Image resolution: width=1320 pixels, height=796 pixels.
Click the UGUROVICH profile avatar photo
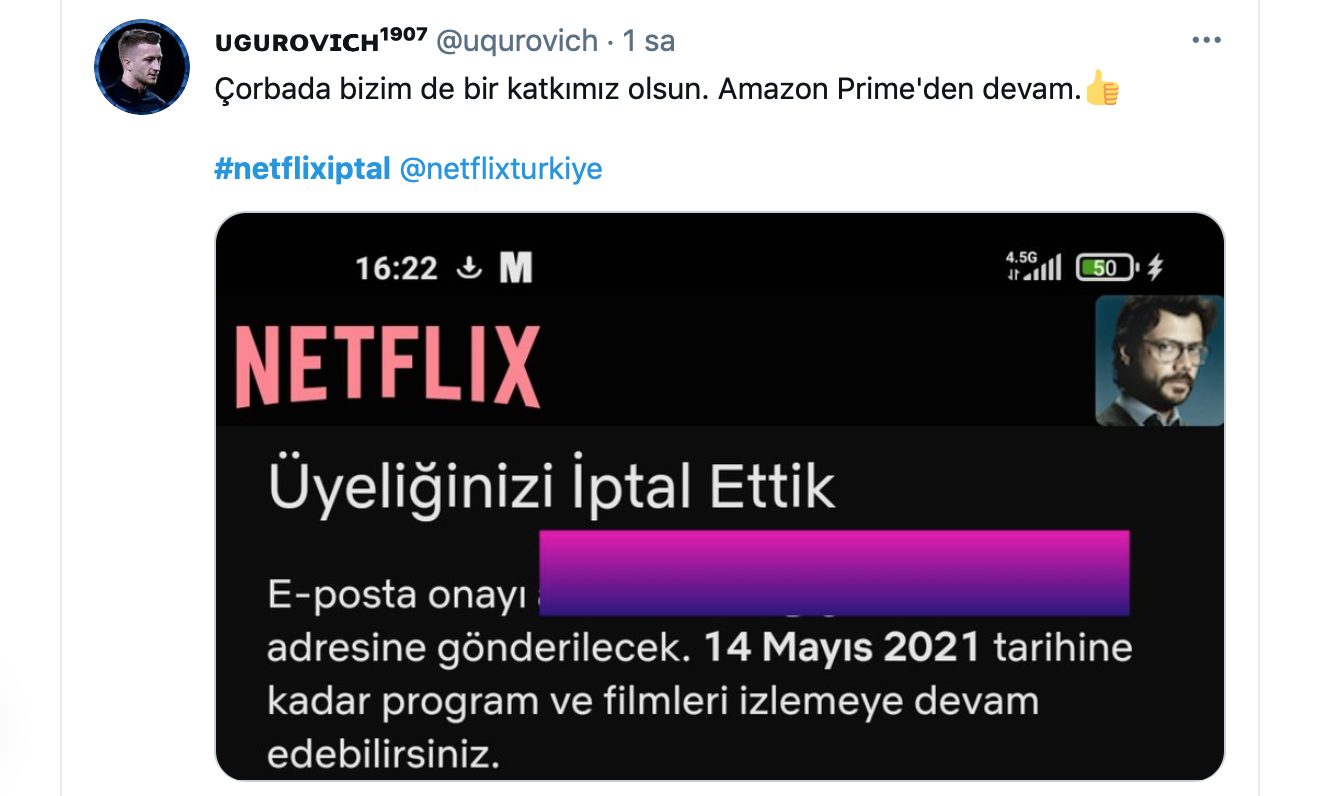[x=142, y=67]
